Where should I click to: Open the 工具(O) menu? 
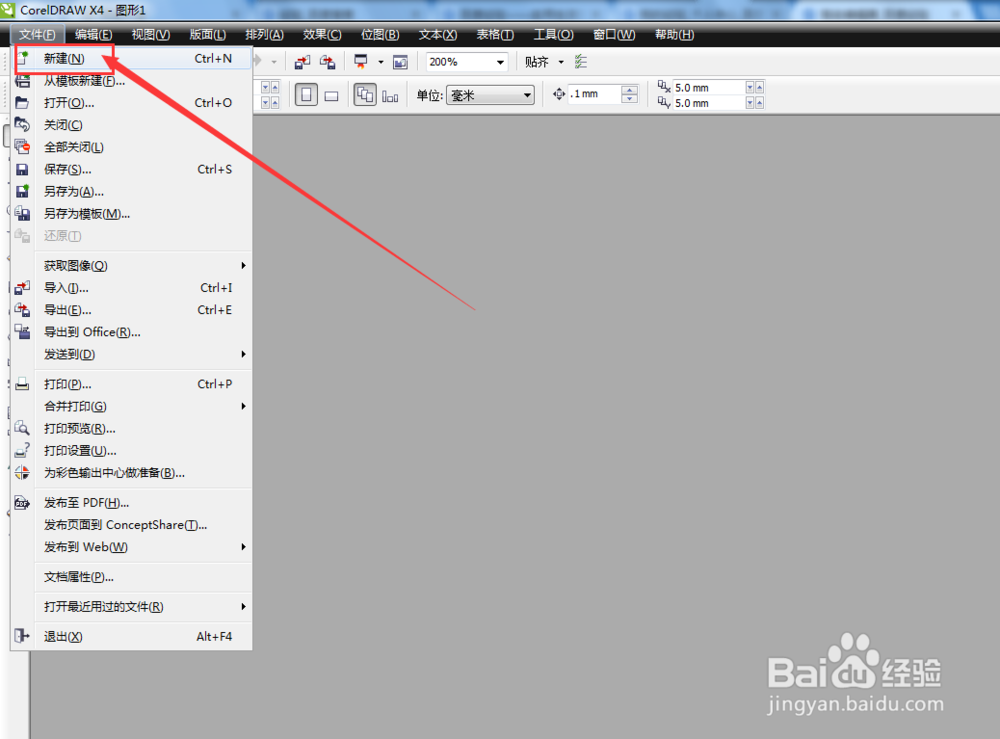tap(554, 34)
